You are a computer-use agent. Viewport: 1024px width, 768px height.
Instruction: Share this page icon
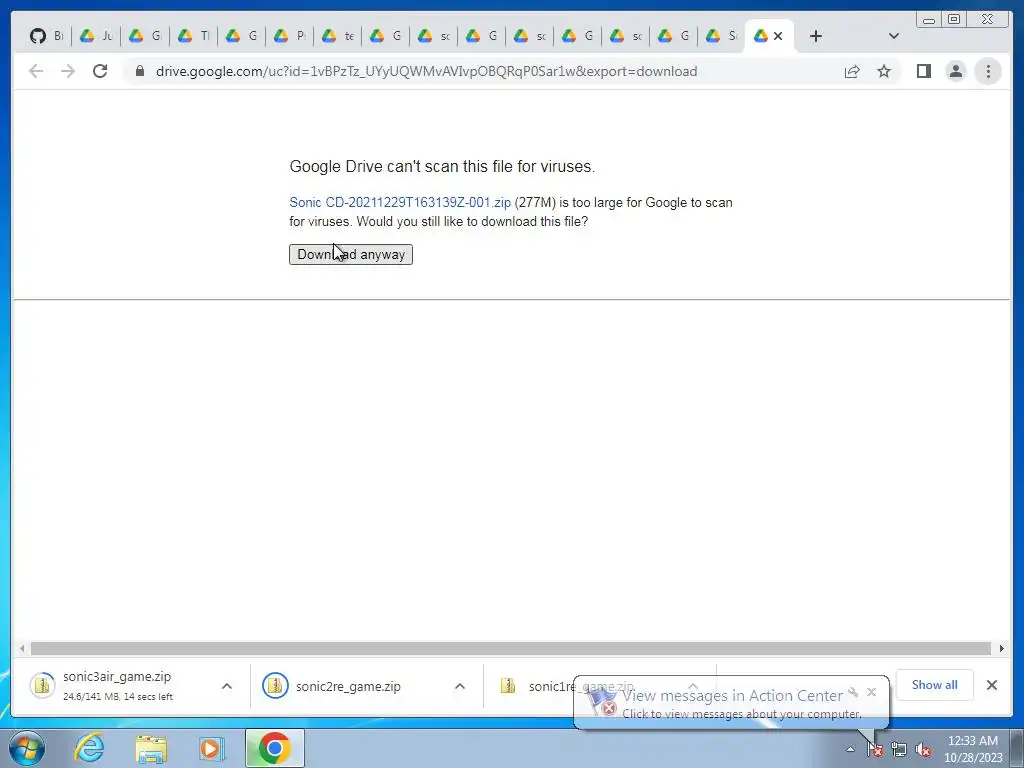(852, 71)
